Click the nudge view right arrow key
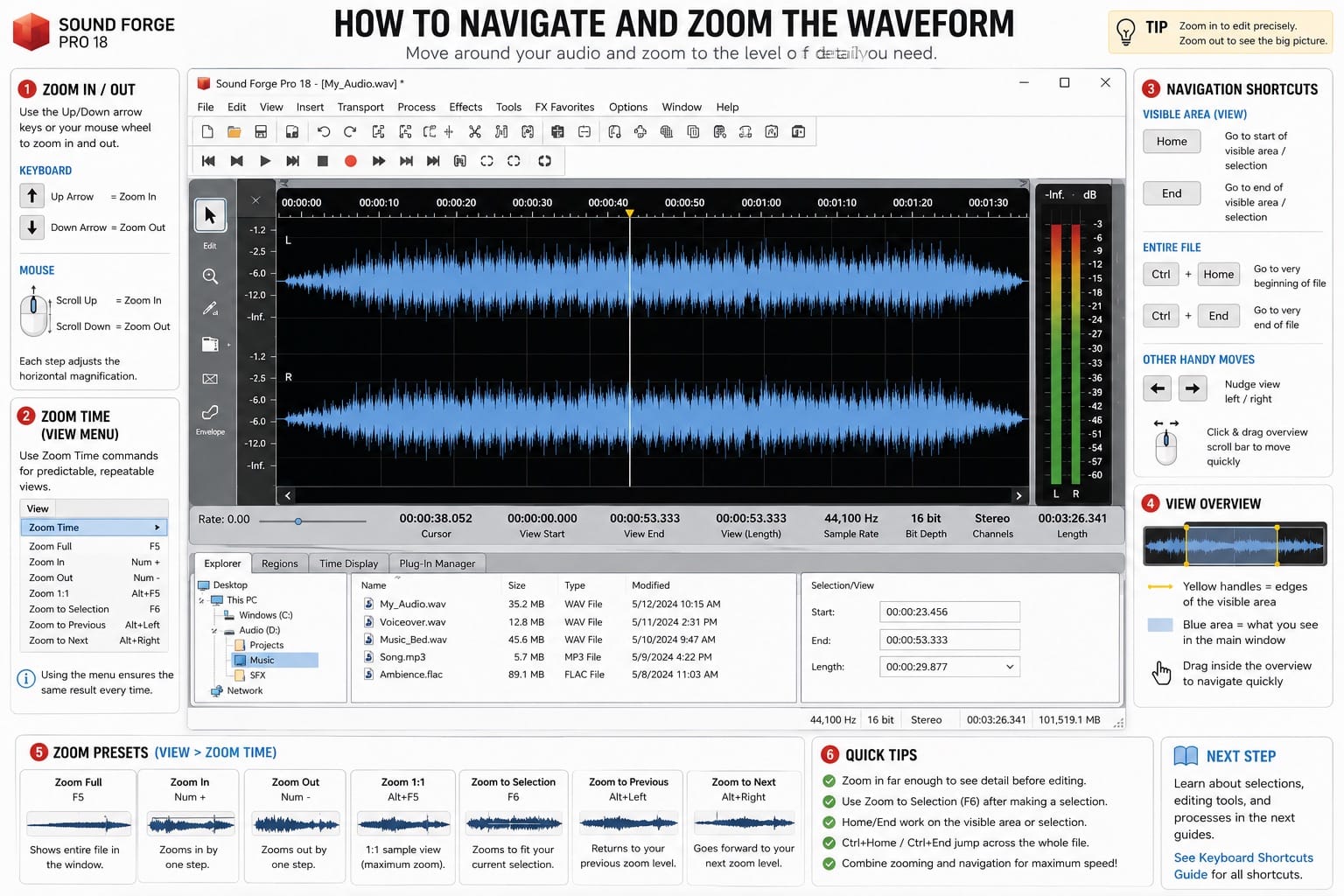This screenshot has height=896, width=1344. point(1192,388)
